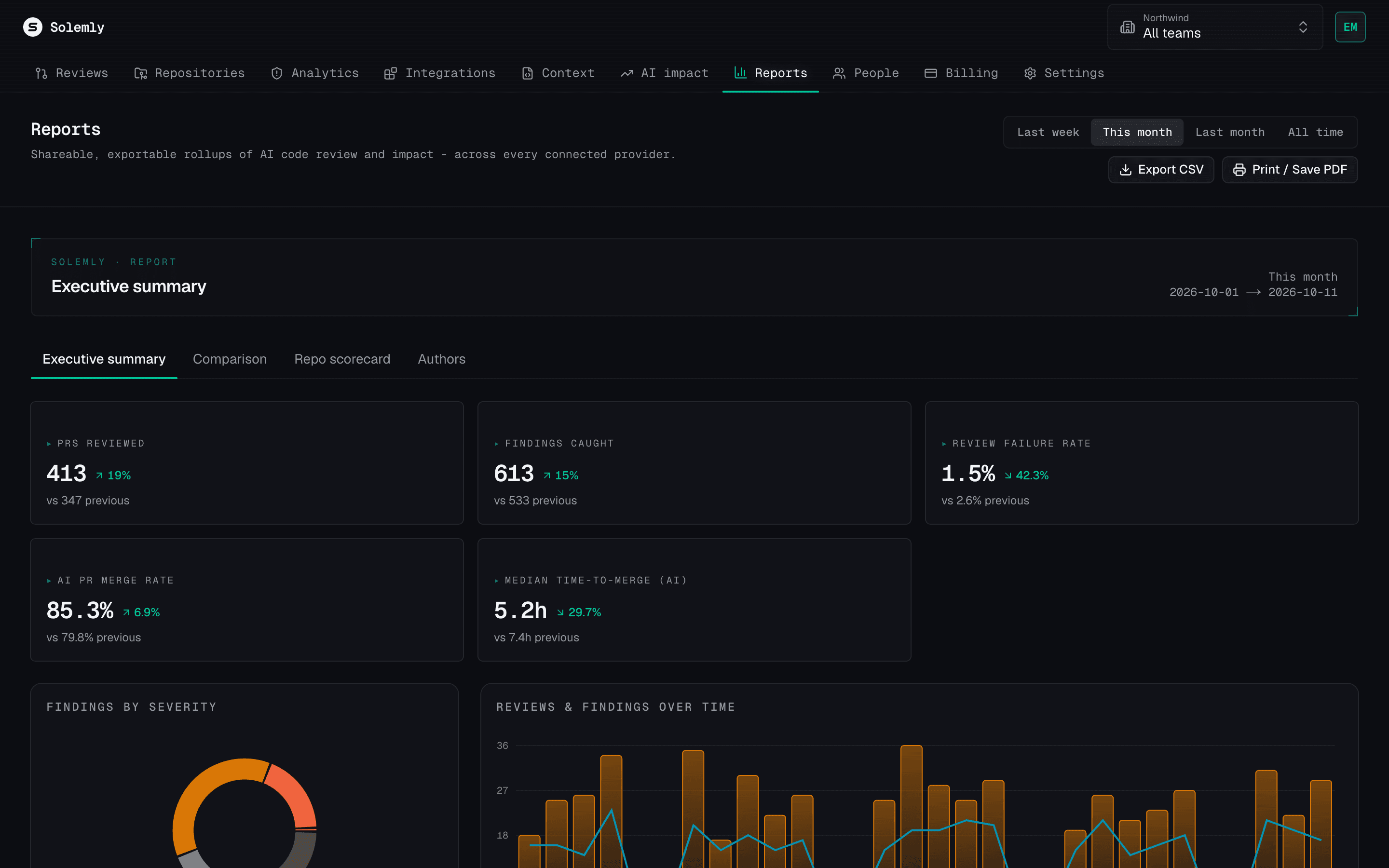Click the Context file icon
Viewport: 1389px width, 868px height.
pos(527,73)
